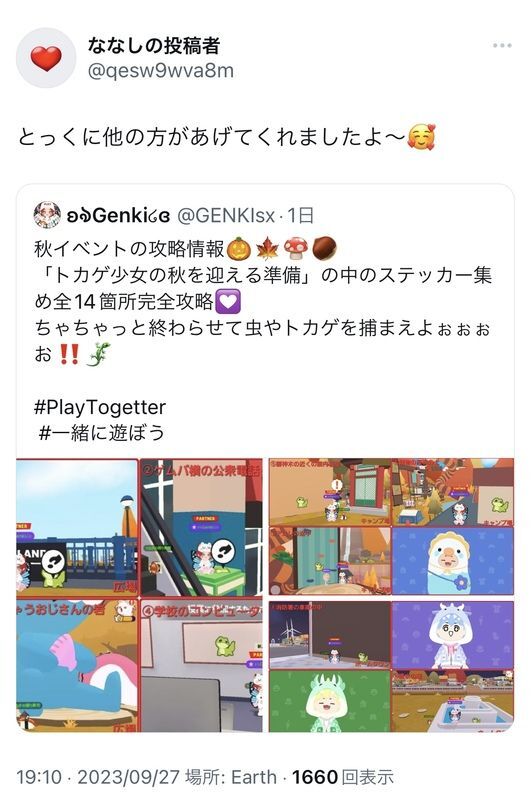
Task: Open the blue train station screenshot thumbnail
Action: (x=77, y=528)
